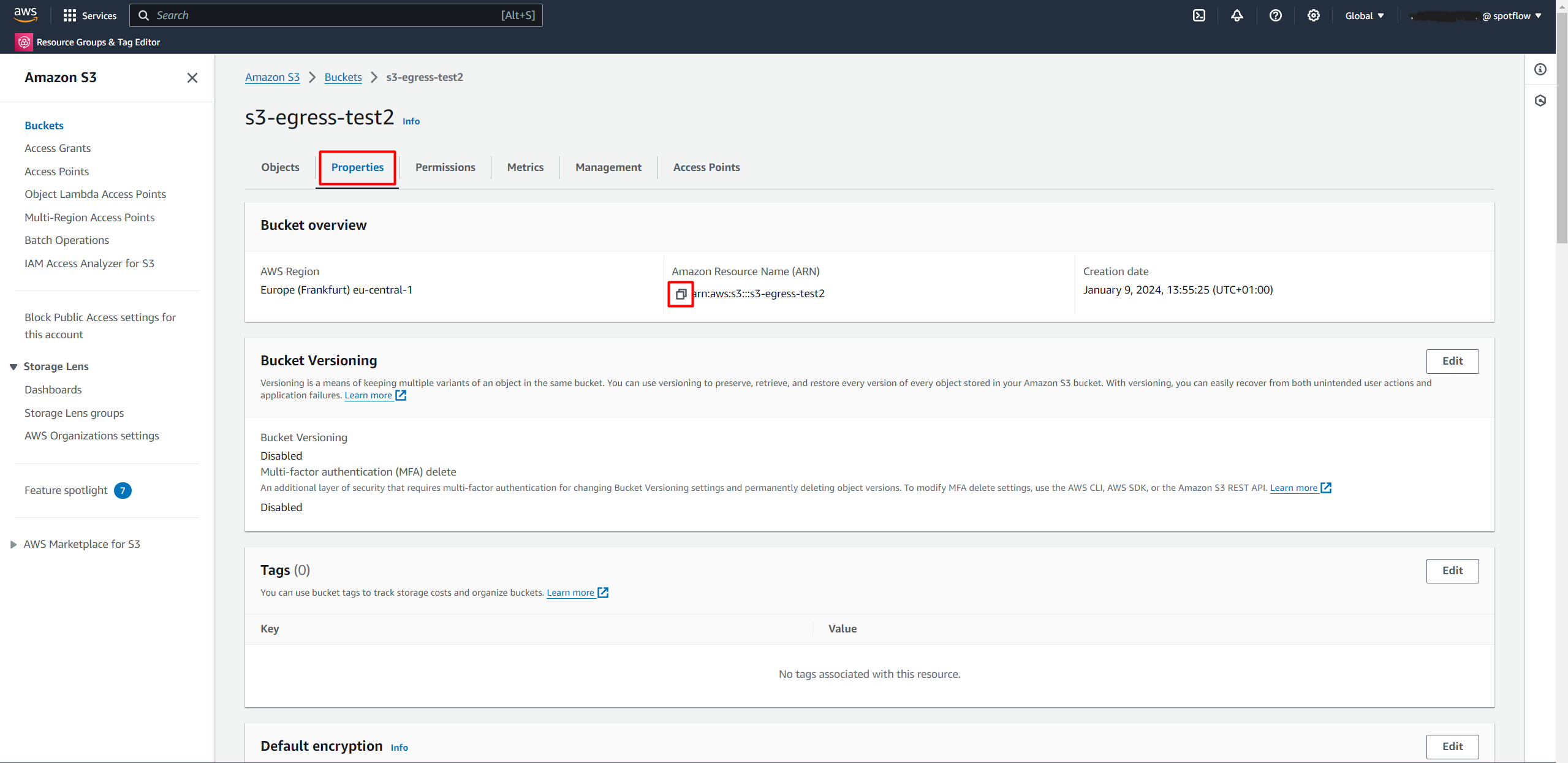Open the Feature spotlight badge 7
This screenshot has height=763, width=1568.
[x=123, y=490]
